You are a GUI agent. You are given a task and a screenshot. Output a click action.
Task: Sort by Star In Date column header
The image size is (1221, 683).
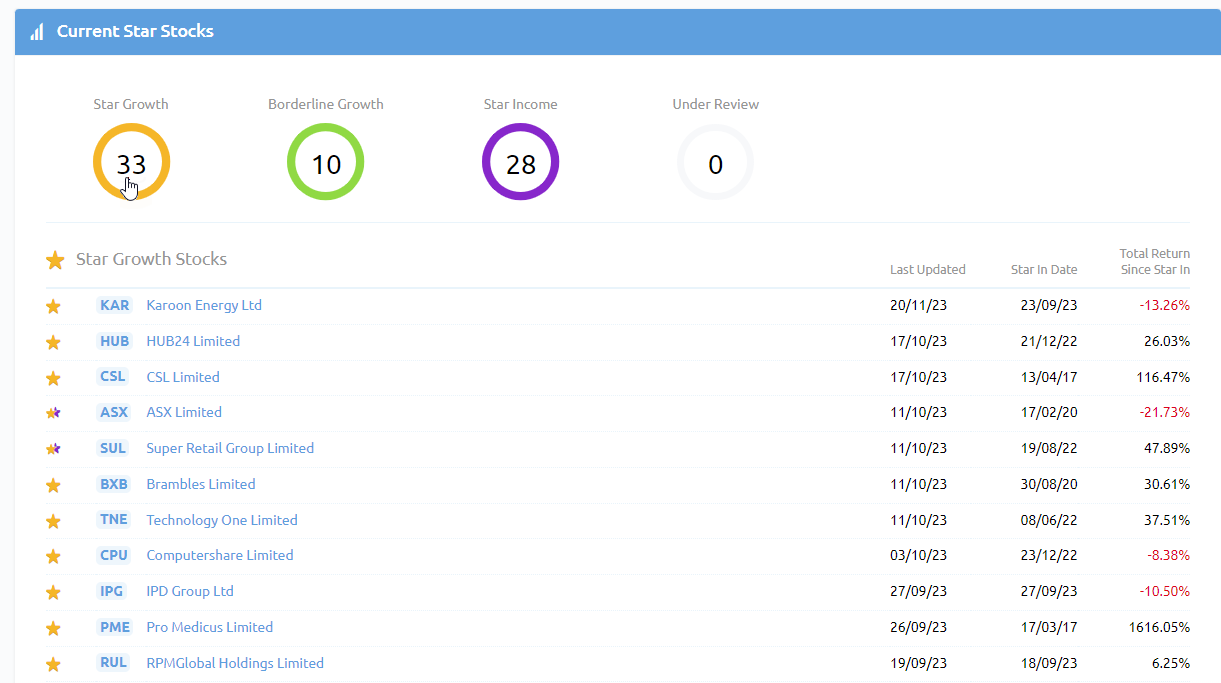click(1044, 269)
